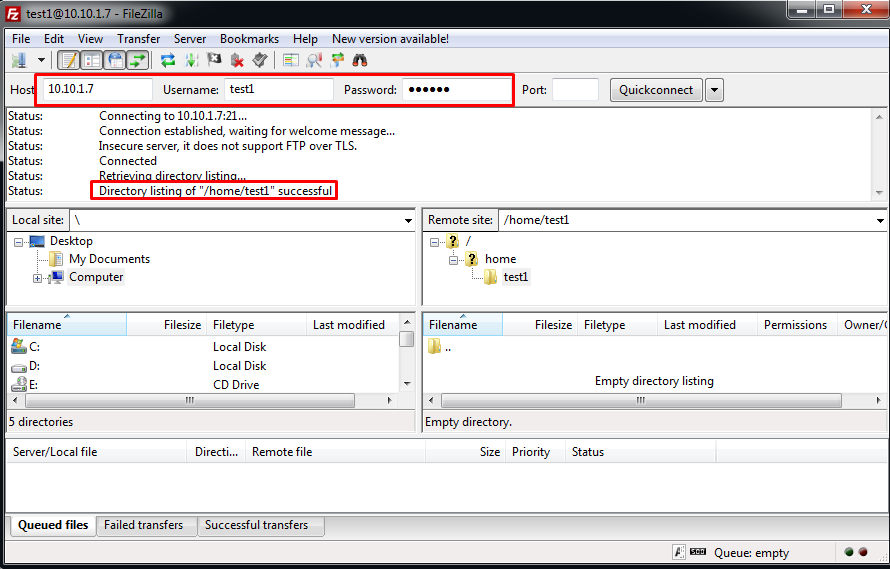The image size is (890, 569).
Task: Select the C: local disk row
Action: click(x=204, y=347)
